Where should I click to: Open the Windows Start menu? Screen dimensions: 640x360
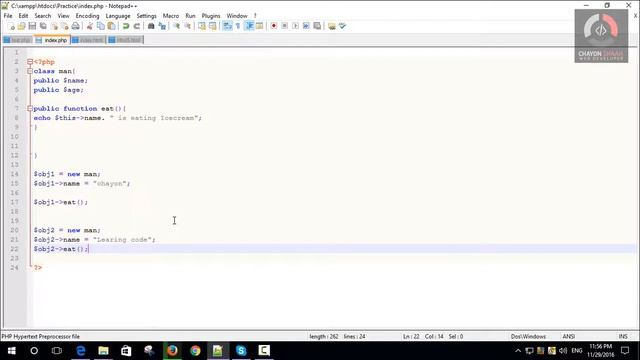tap(11, 351)
